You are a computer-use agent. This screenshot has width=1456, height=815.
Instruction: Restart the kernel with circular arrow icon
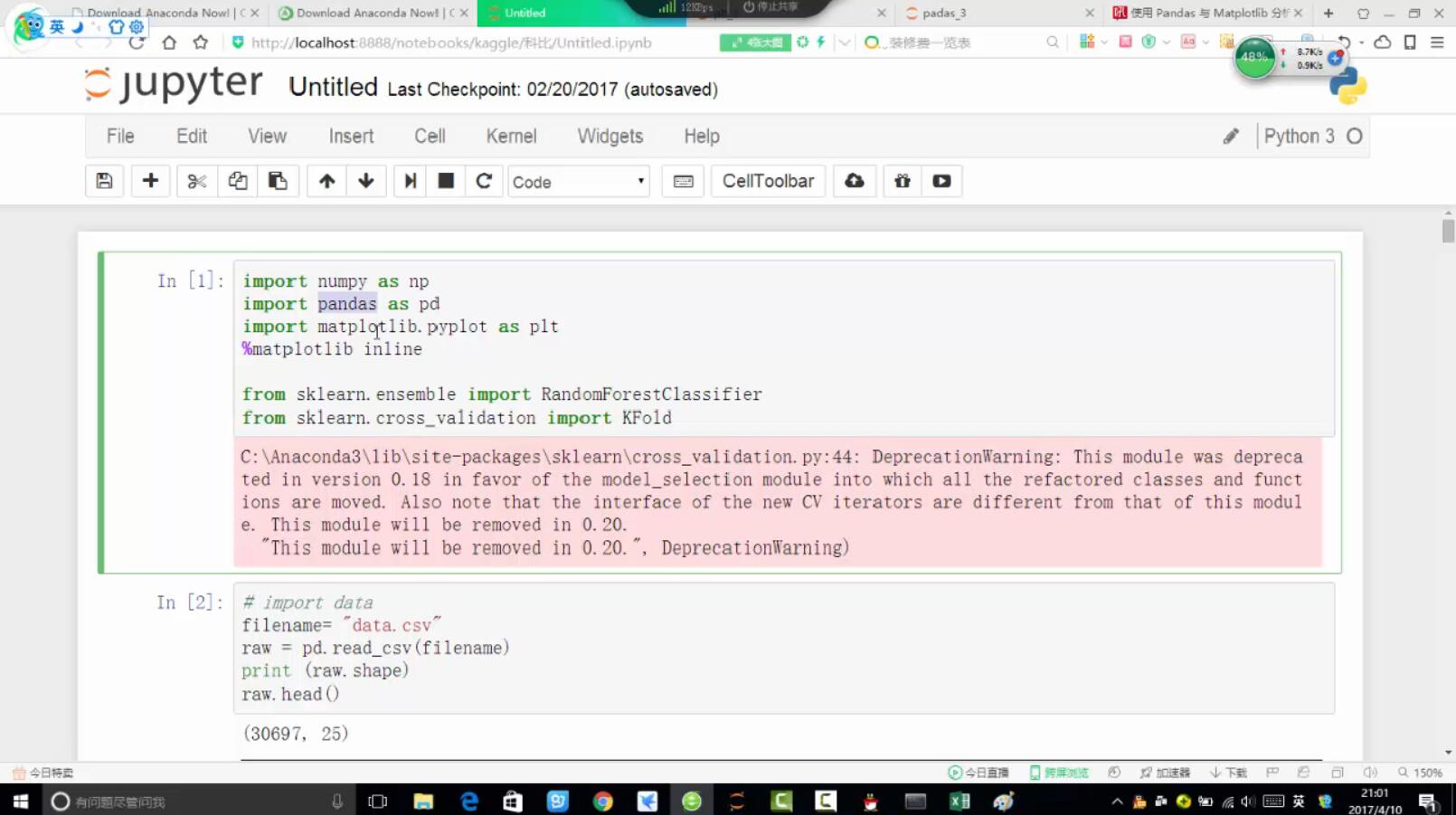coord(484,182)
